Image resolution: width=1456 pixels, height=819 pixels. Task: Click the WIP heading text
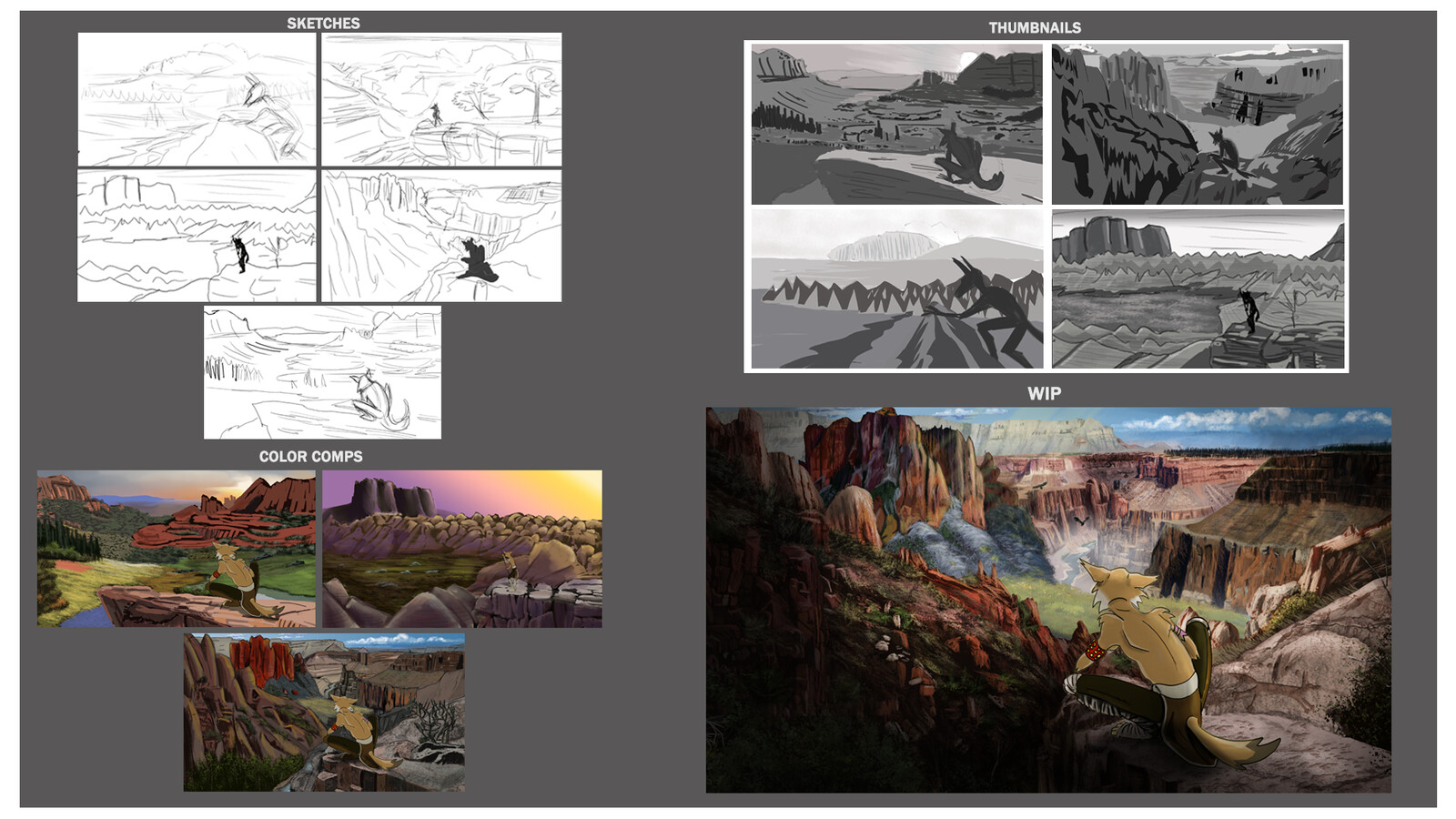(1044, 394)
